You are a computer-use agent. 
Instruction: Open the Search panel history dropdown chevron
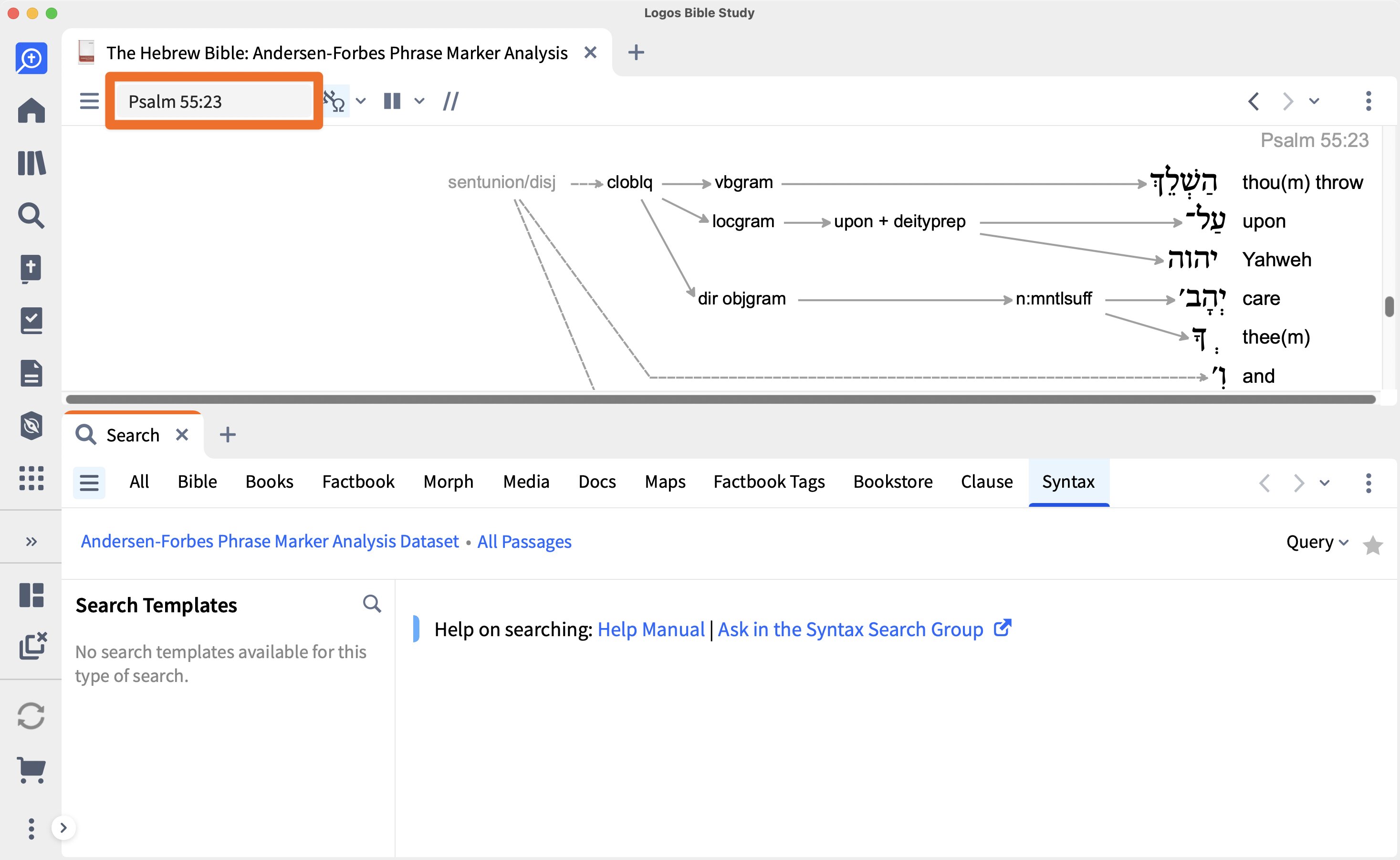coord(1325,483)
